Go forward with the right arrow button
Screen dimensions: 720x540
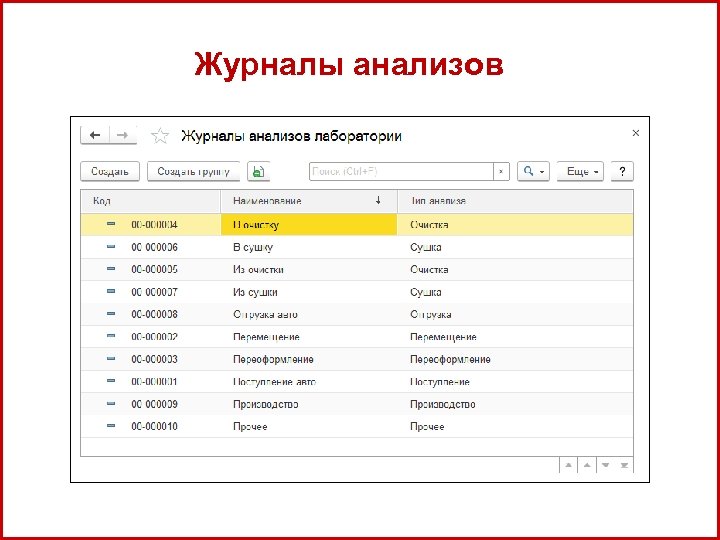pos(123,135)
